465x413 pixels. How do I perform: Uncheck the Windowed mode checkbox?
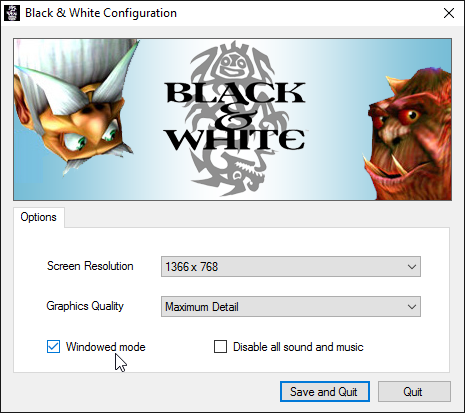point(53,347)
